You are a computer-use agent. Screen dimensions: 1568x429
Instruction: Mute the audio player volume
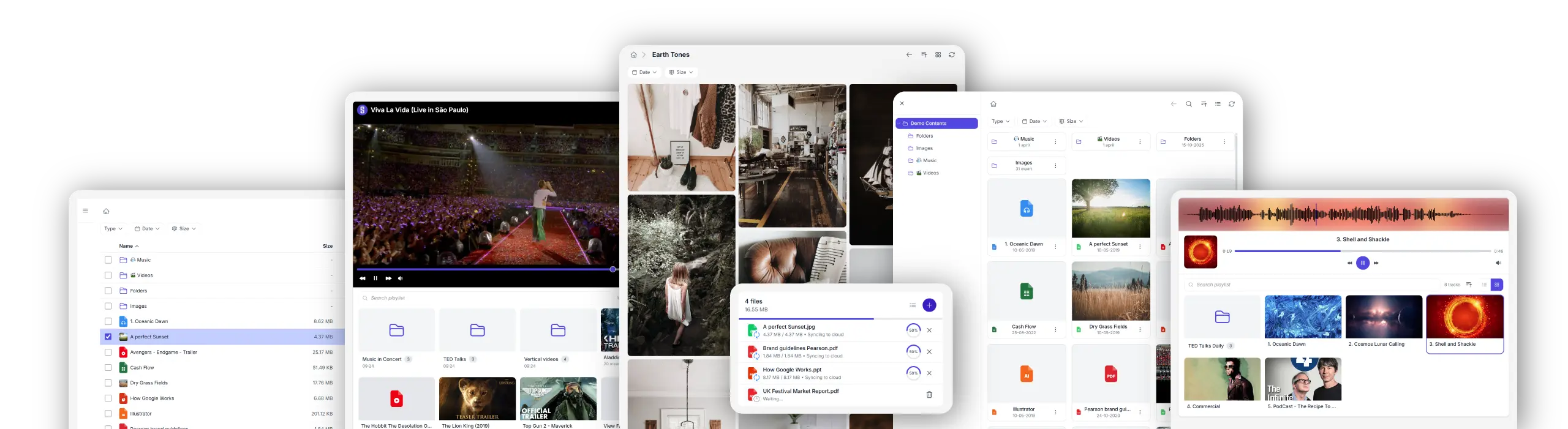coord(1498,263)
